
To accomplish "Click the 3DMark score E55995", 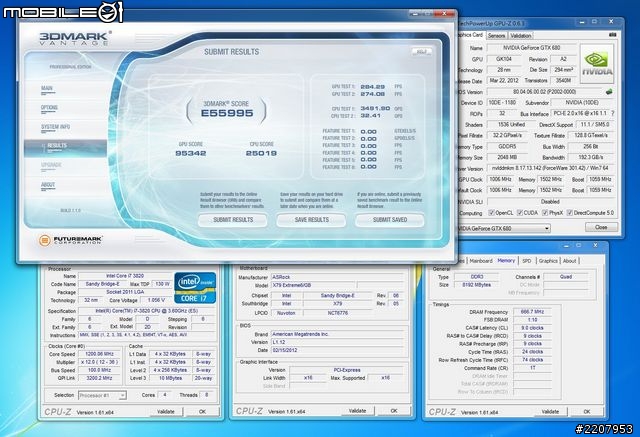I will pos(227,113).
